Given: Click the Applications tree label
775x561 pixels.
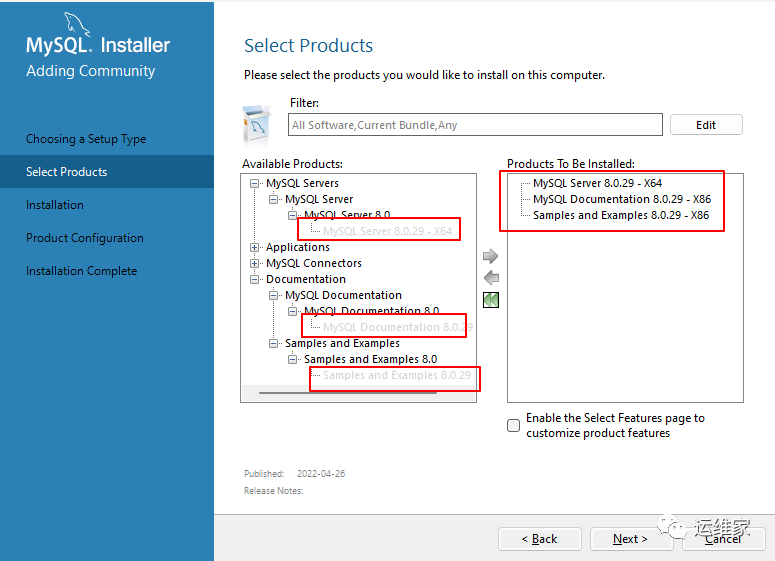Looking at the screenshot, I should (298, 247).
